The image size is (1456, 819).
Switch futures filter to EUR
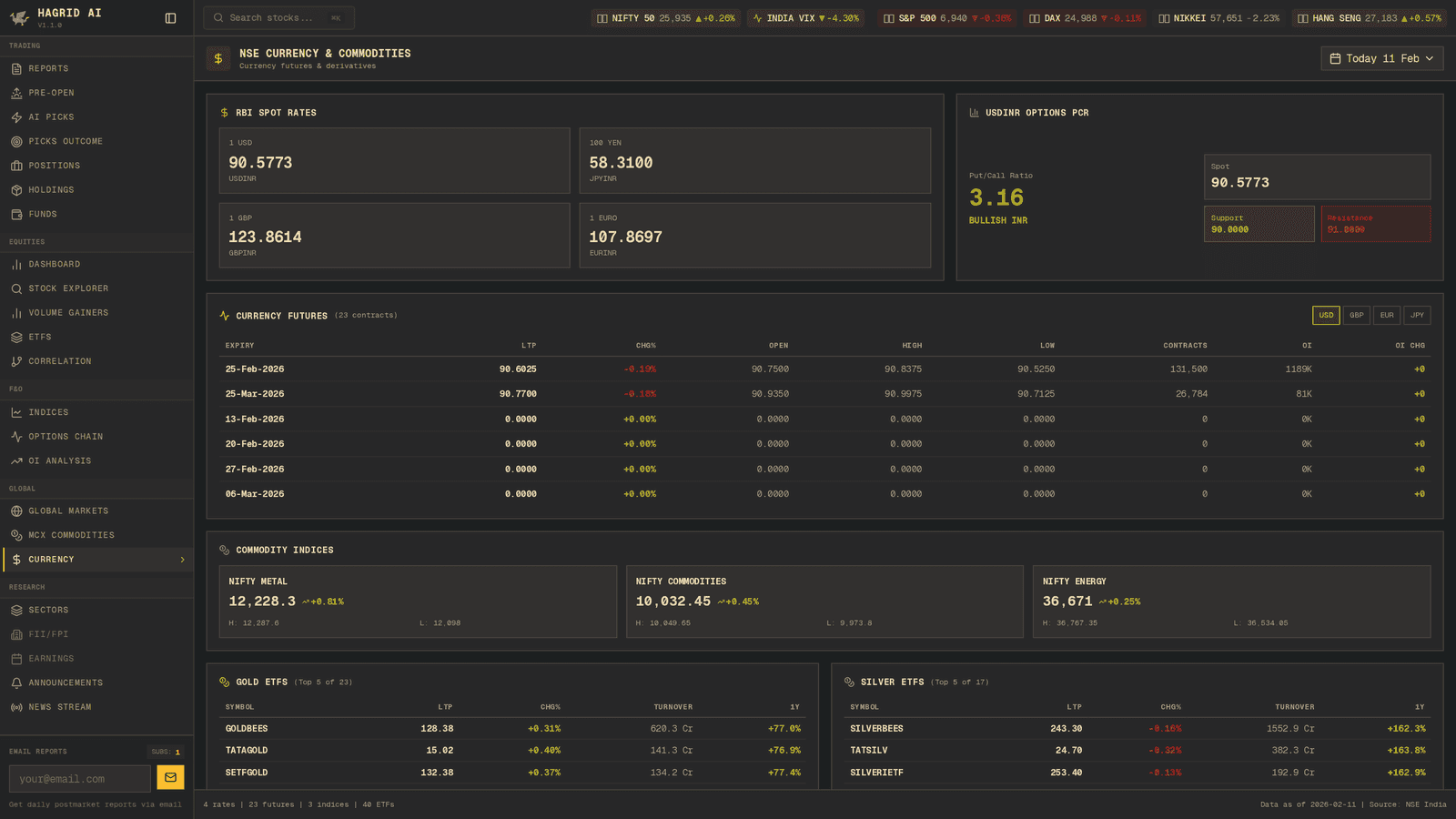1387,316
